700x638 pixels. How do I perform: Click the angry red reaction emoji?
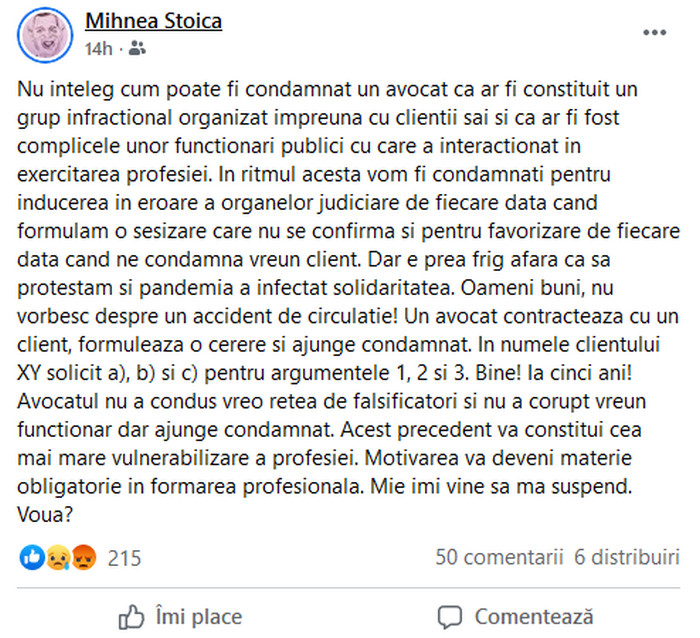(83, 558)
